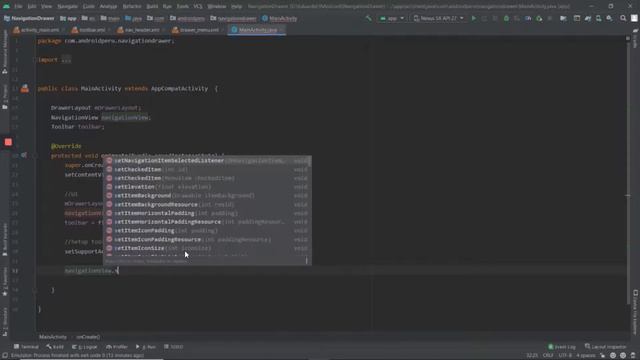Choose setItemHorizontalPadding(int padding) suggestion
This screenshot has height=360, width=640.
coord(207,213)
